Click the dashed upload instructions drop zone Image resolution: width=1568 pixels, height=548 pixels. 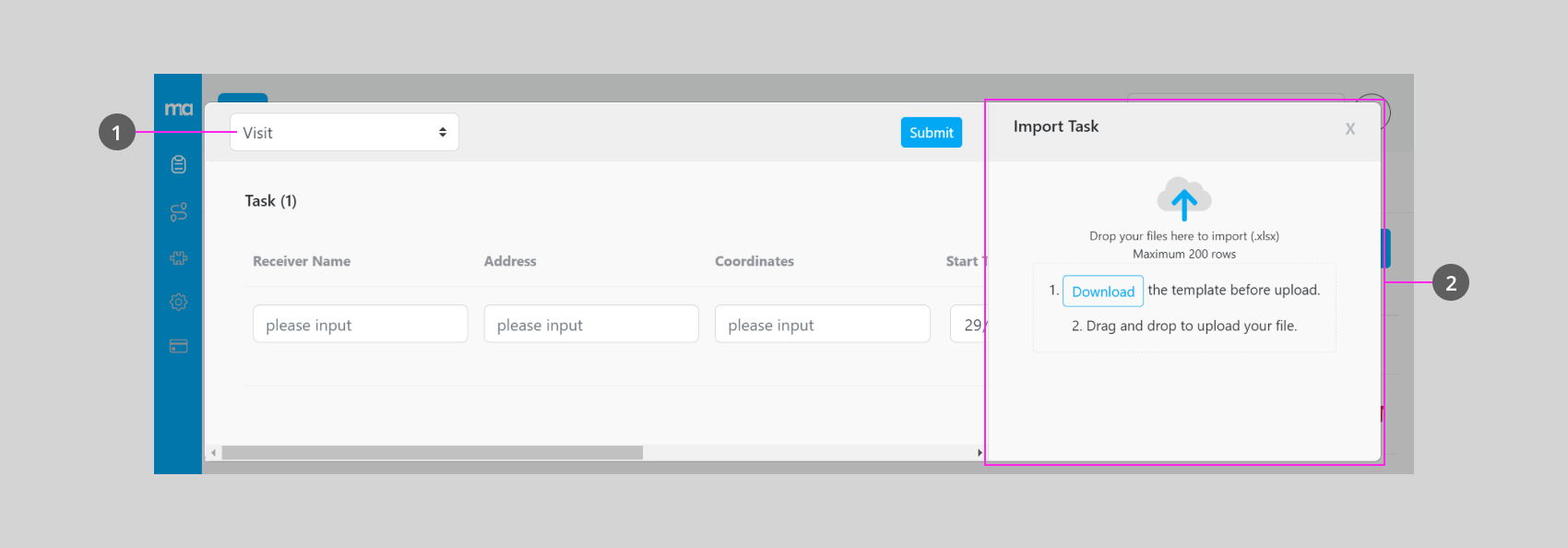coord(1184,308)
